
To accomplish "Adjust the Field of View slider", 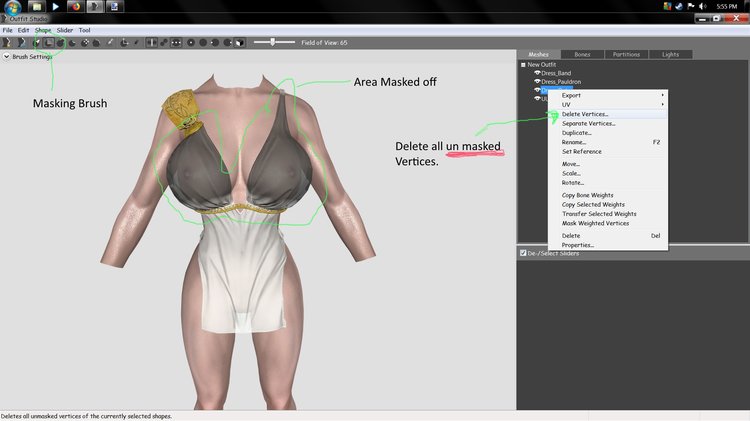I will (x=273, y=42).
